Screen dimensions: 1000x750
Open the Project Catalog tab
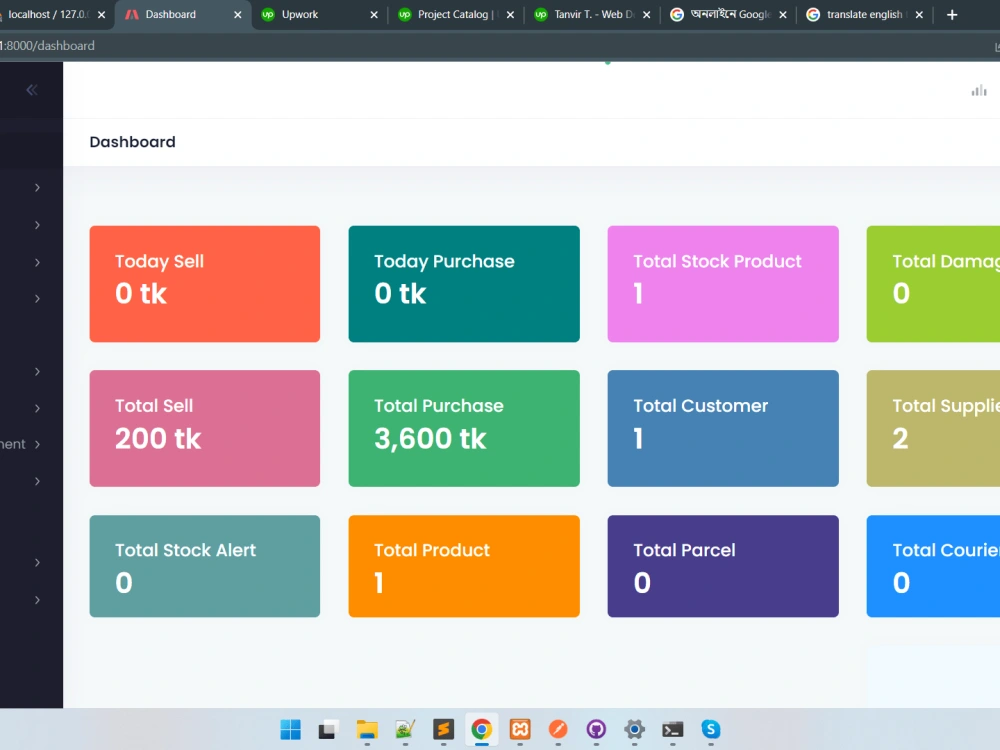coord(457,14)
